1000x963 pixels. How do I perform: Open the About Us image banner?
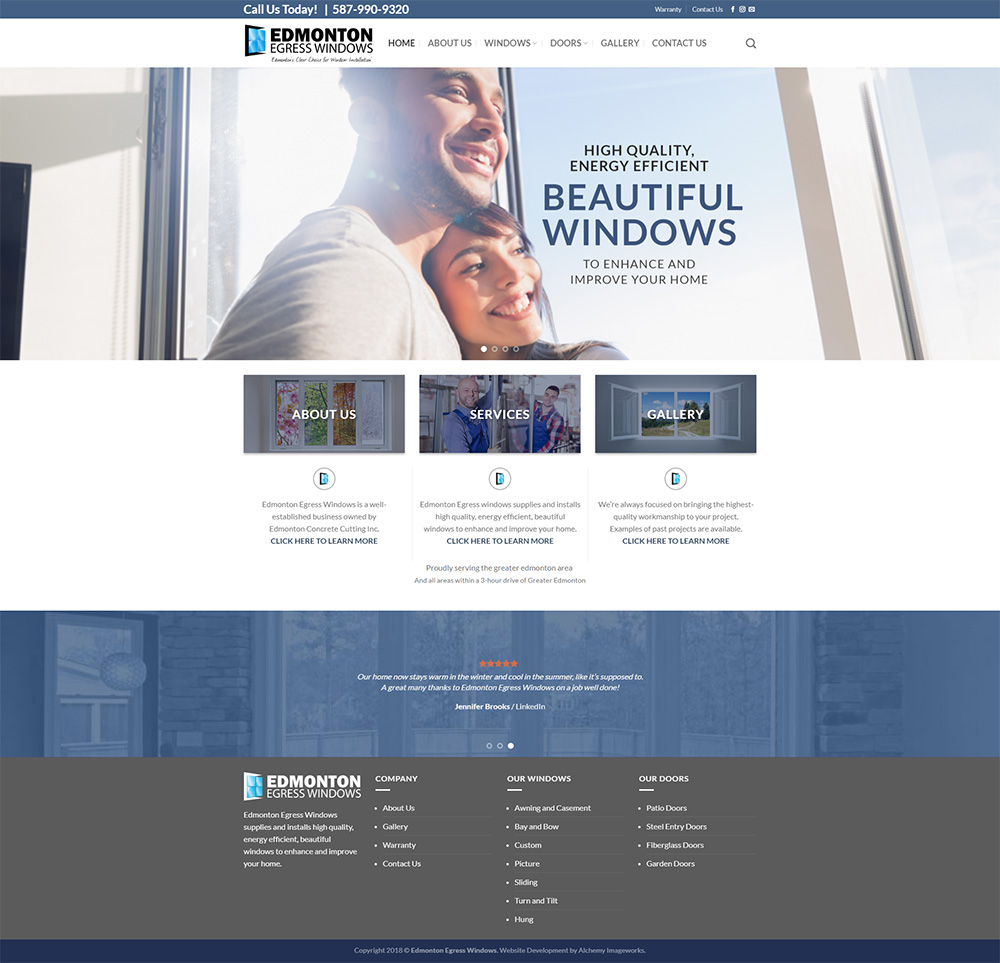point(324,414)
